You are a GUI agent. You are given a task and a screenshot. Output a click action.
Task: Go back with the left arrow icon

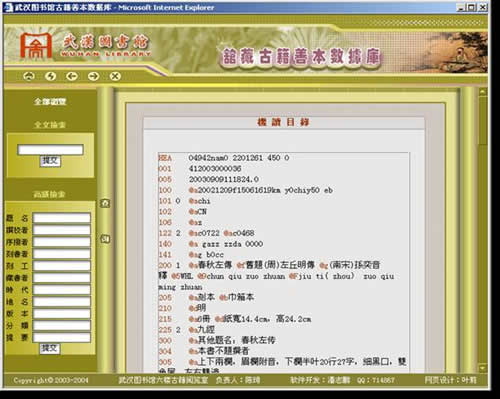click(72, 76)
